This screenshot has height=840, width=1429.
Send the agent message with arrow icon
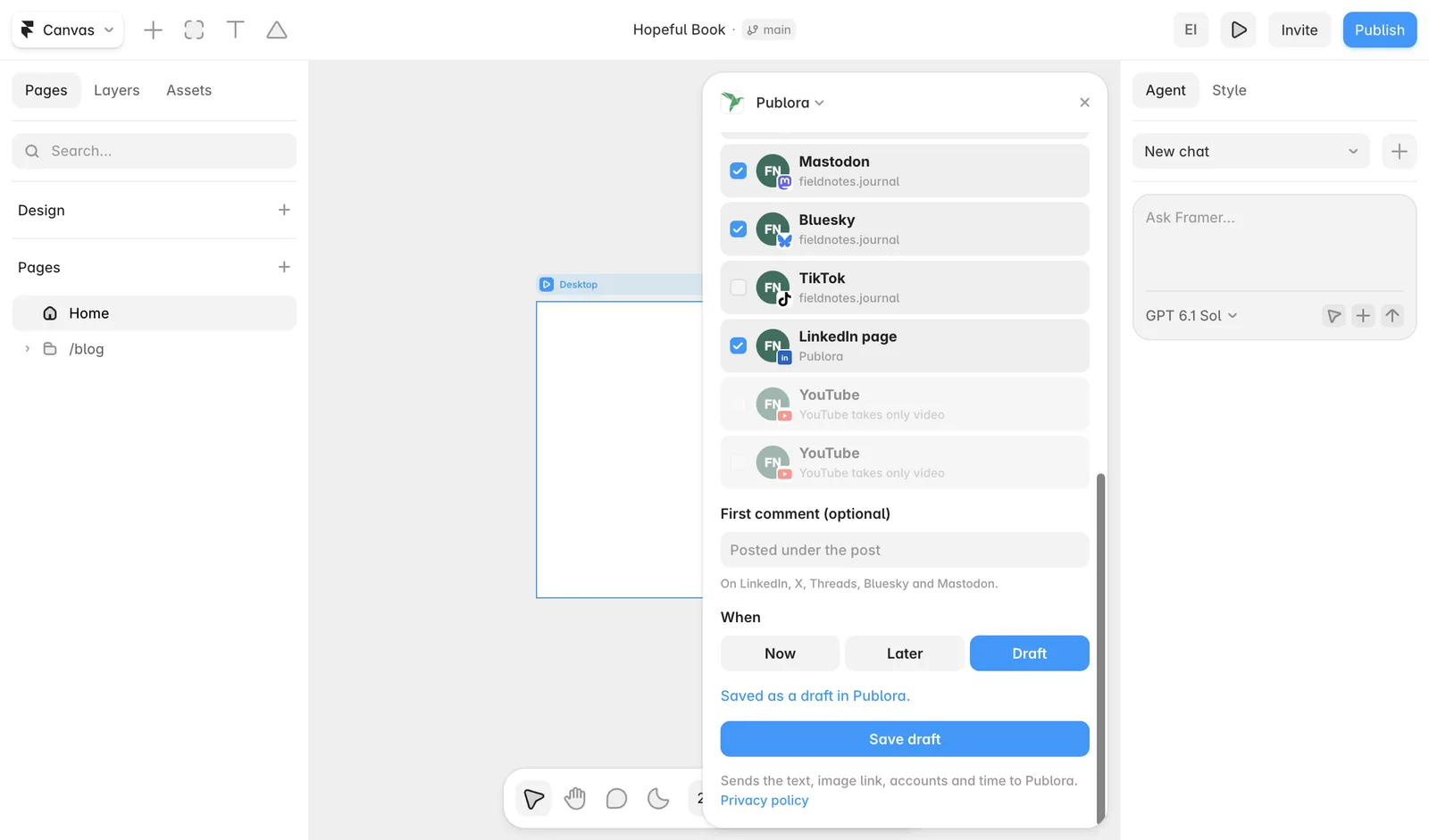1392,316
